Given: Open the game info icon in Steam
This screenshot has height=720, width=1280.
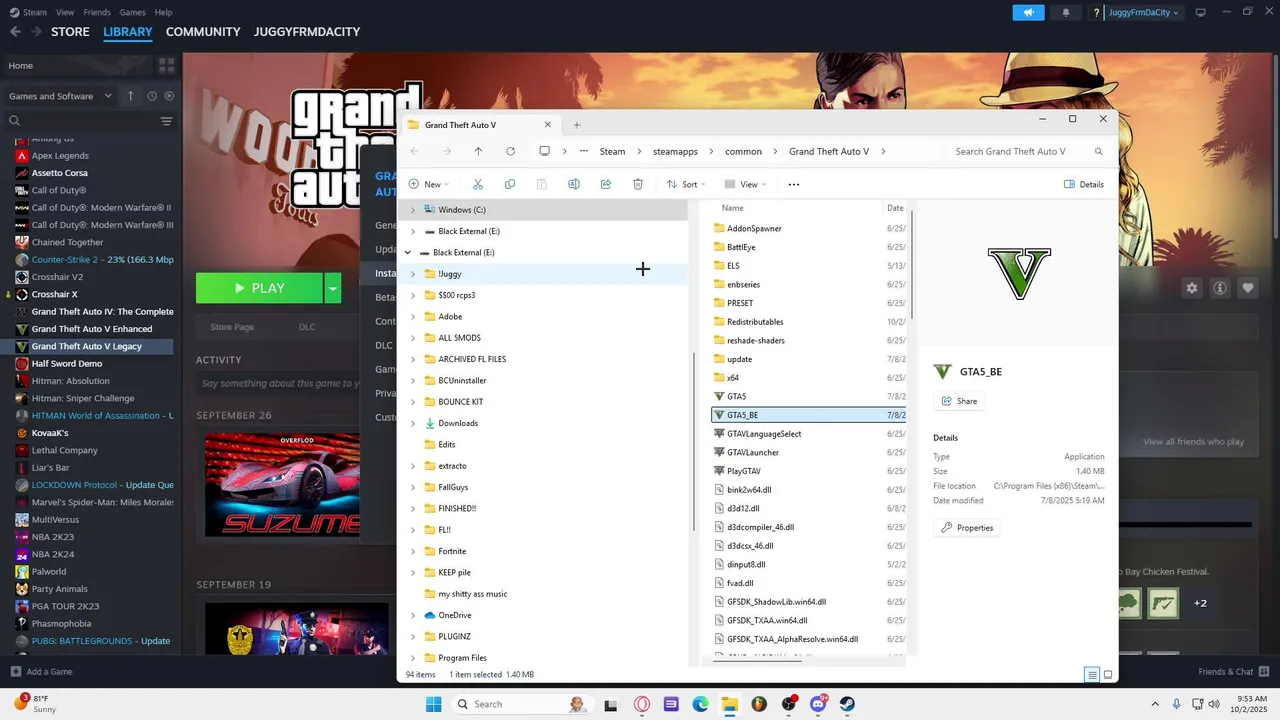Looking at the screenshot, I should point(1220,288).
